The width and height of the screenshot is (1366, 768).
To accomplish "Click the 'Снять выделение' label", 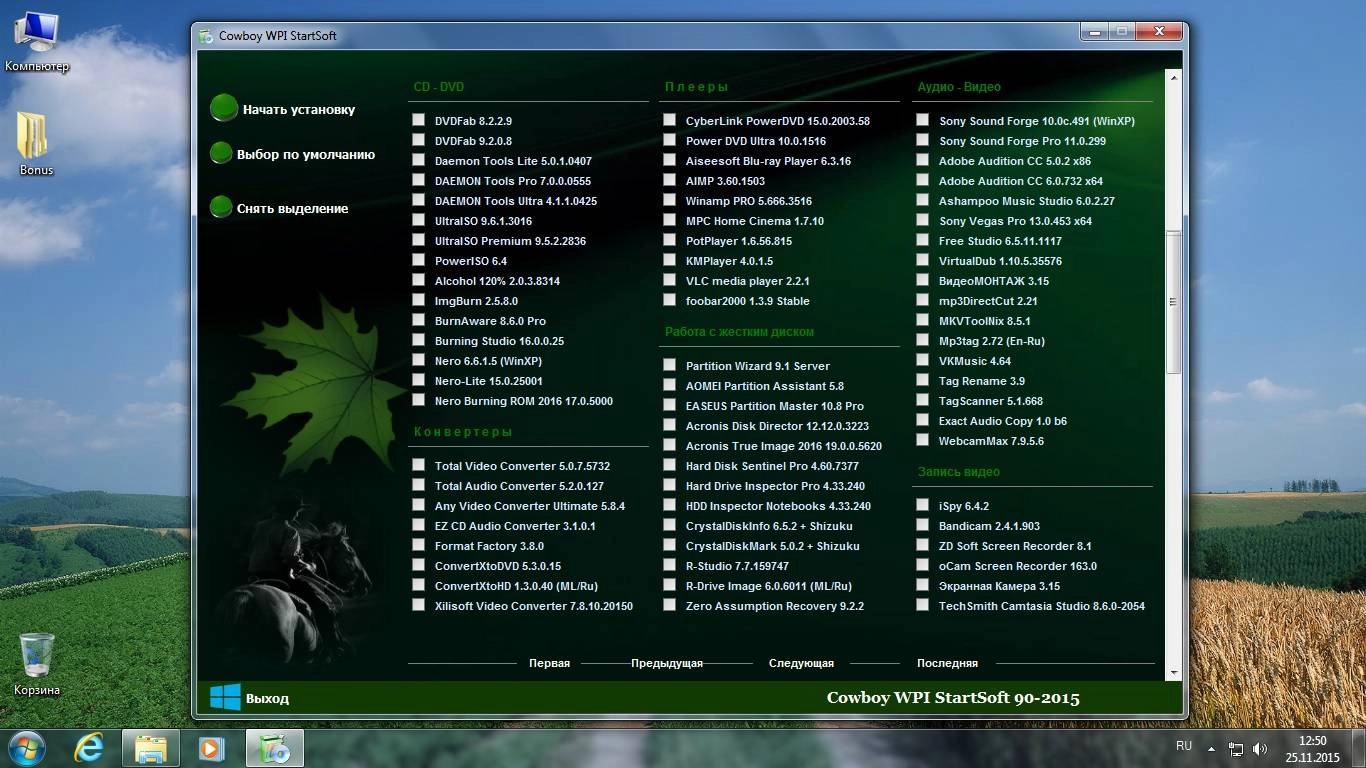I will (292, 209).
